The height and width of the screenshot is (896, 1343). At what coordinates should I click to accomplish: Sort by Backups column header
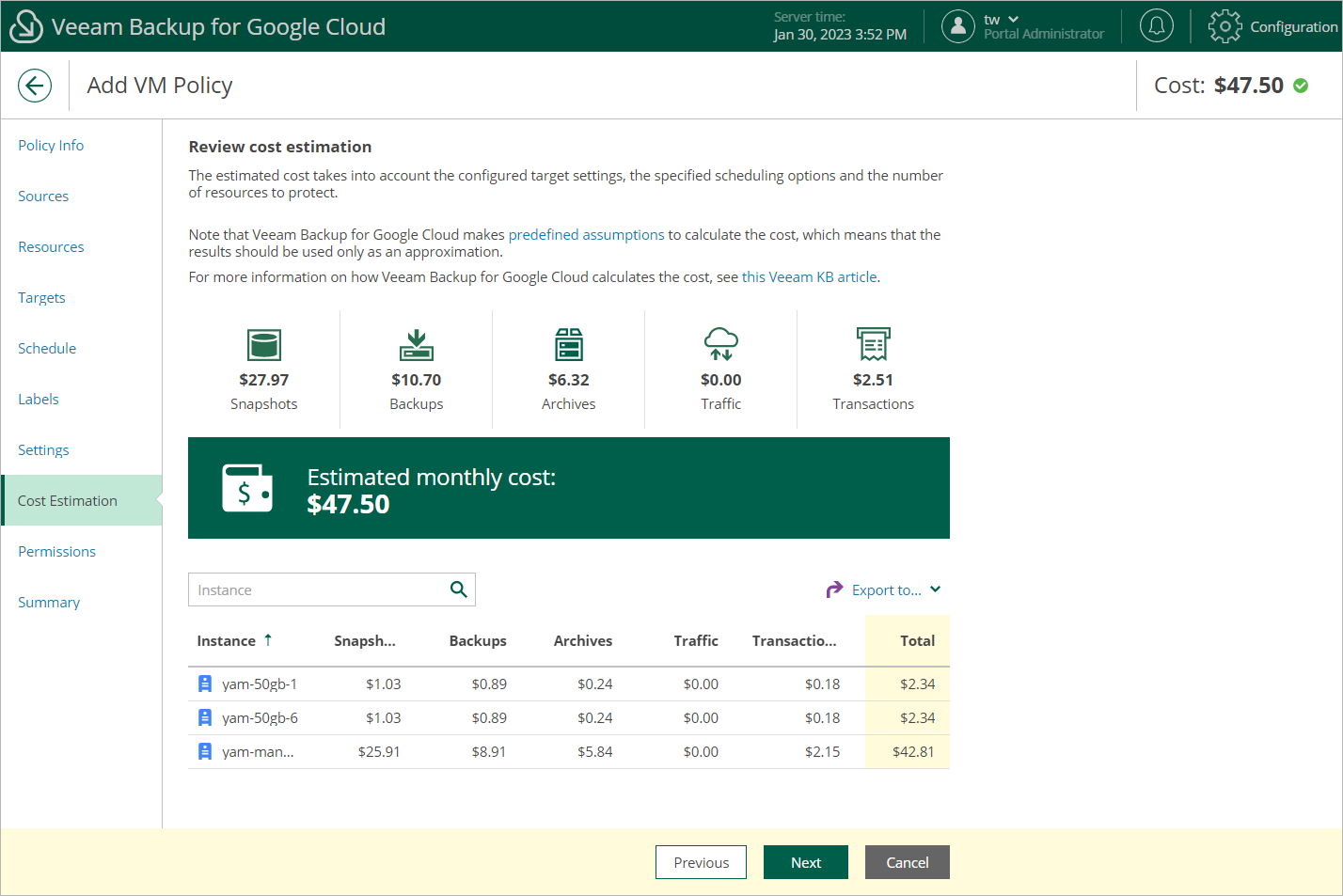478,640
